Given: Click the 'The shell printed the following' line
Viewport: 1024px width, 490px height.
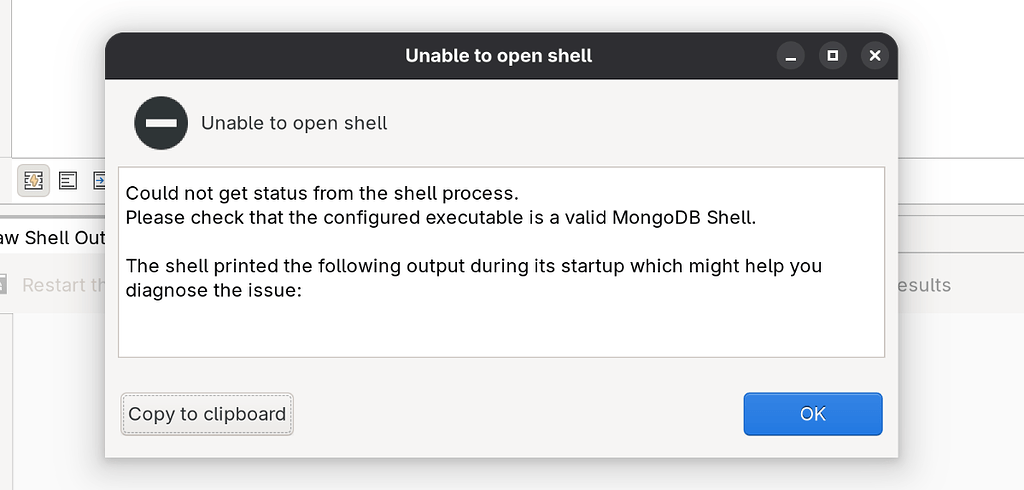Looking at the screenshot, I should (x=473, y=266).
